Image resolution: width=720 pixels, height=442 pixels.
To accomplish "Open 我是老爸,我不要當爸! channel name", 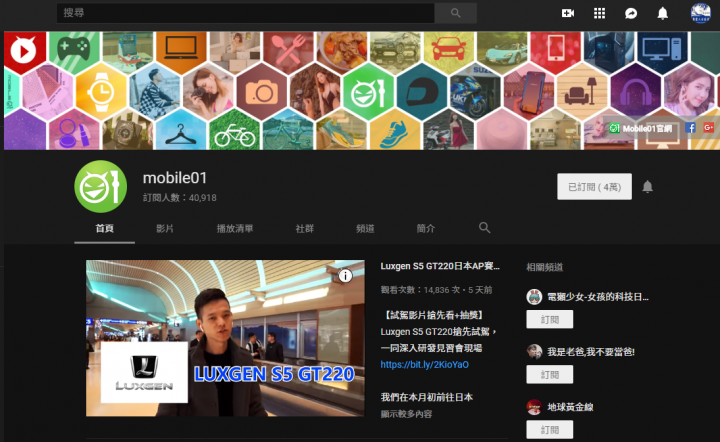I will point(591,352).
